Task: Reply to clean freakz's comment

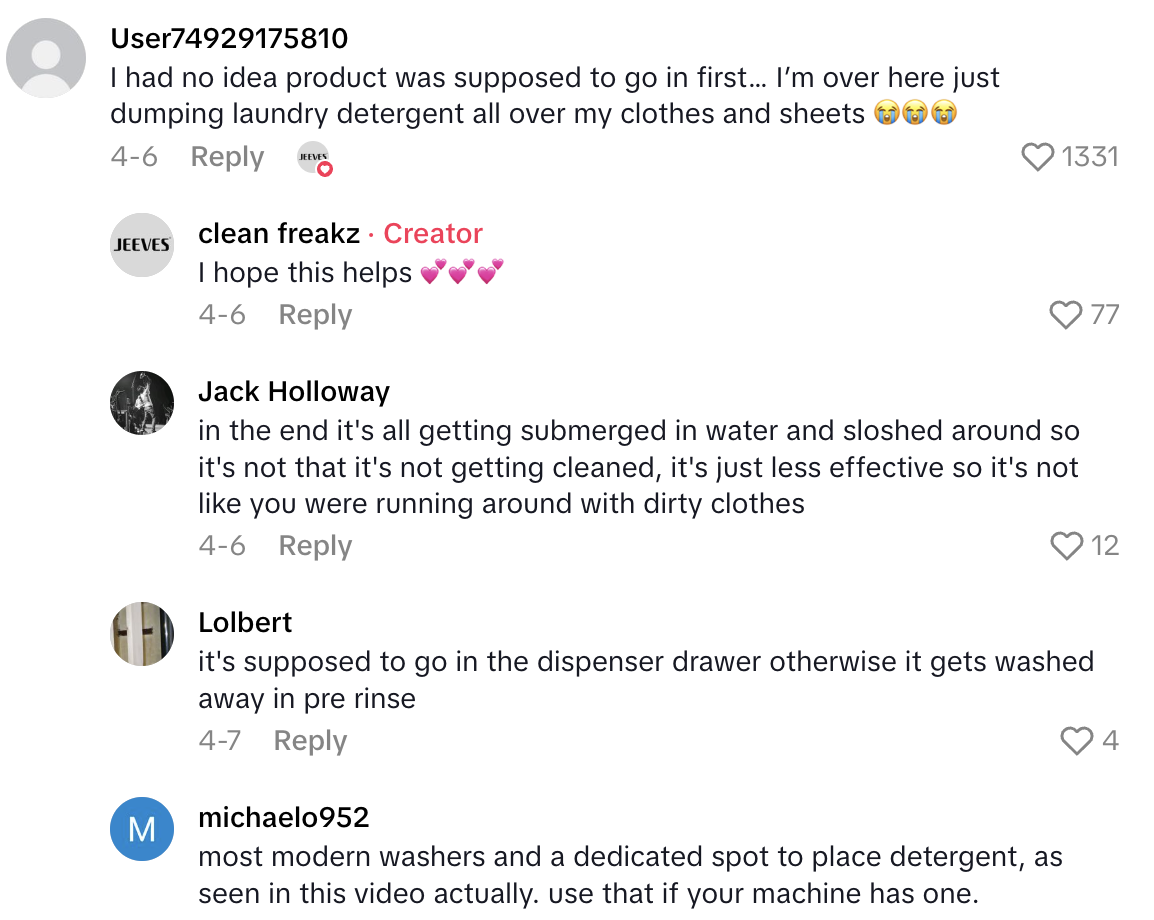Action: (315, 315)
